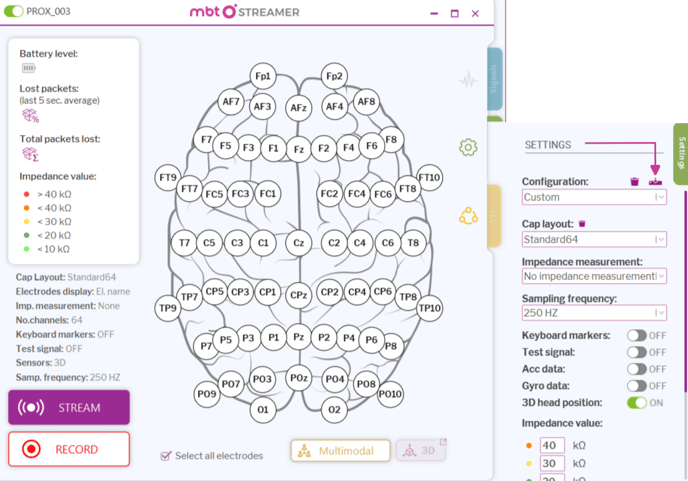This screenshot has height=481, width=688.
Task: Switch to the yellow side tab
Action: pyautogui.click(x=494, y=215)
